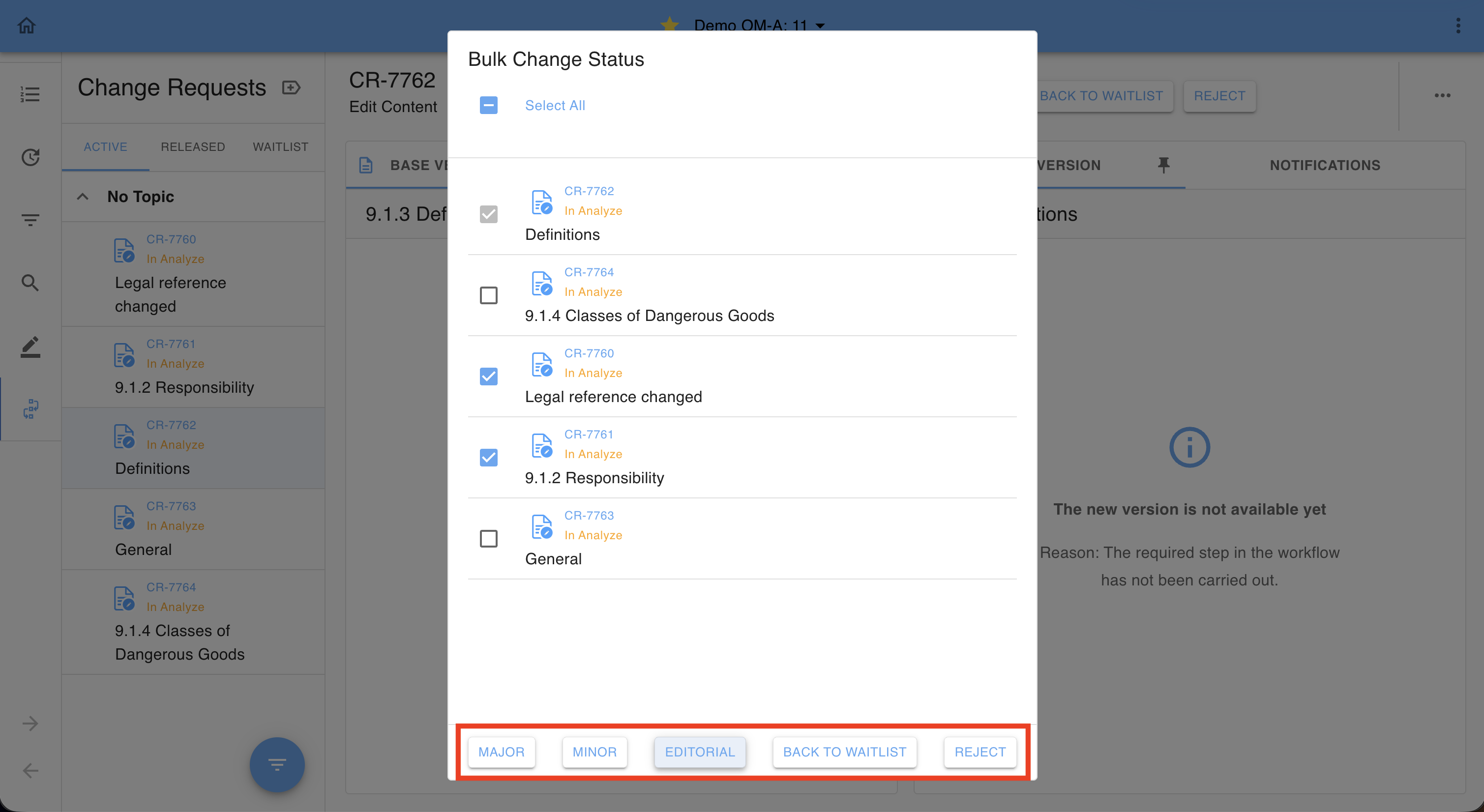Image resolution: width=1484 pixels, height=812 pixels.
Task: Check the CR-7763 General checkbox
Action: coord(489,538)
